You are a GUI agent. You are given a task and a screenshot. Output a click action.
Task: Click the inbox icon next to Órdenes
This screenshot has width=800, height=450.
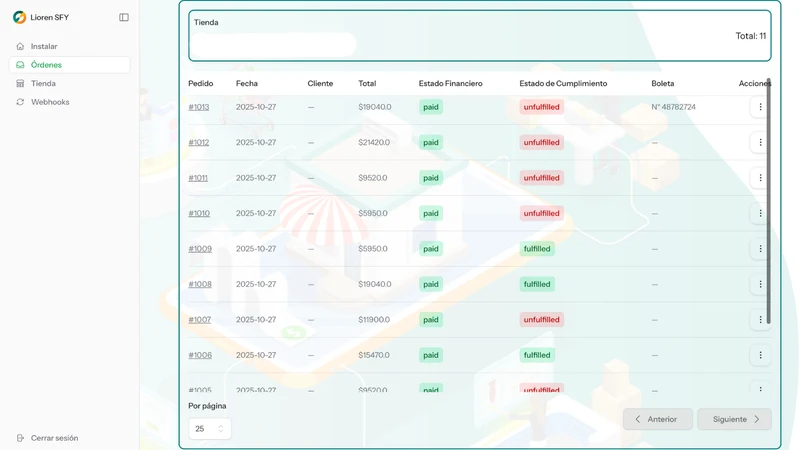click(20, 65)
